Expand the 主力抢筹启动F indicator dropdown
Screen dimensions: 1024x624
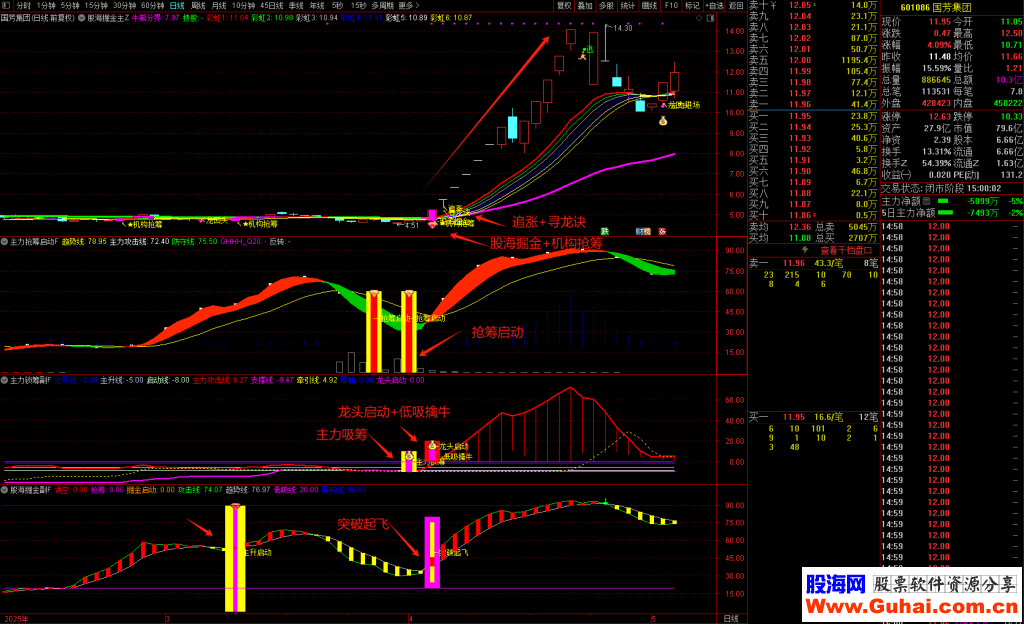pyautogui.click(x=5, y=242)
